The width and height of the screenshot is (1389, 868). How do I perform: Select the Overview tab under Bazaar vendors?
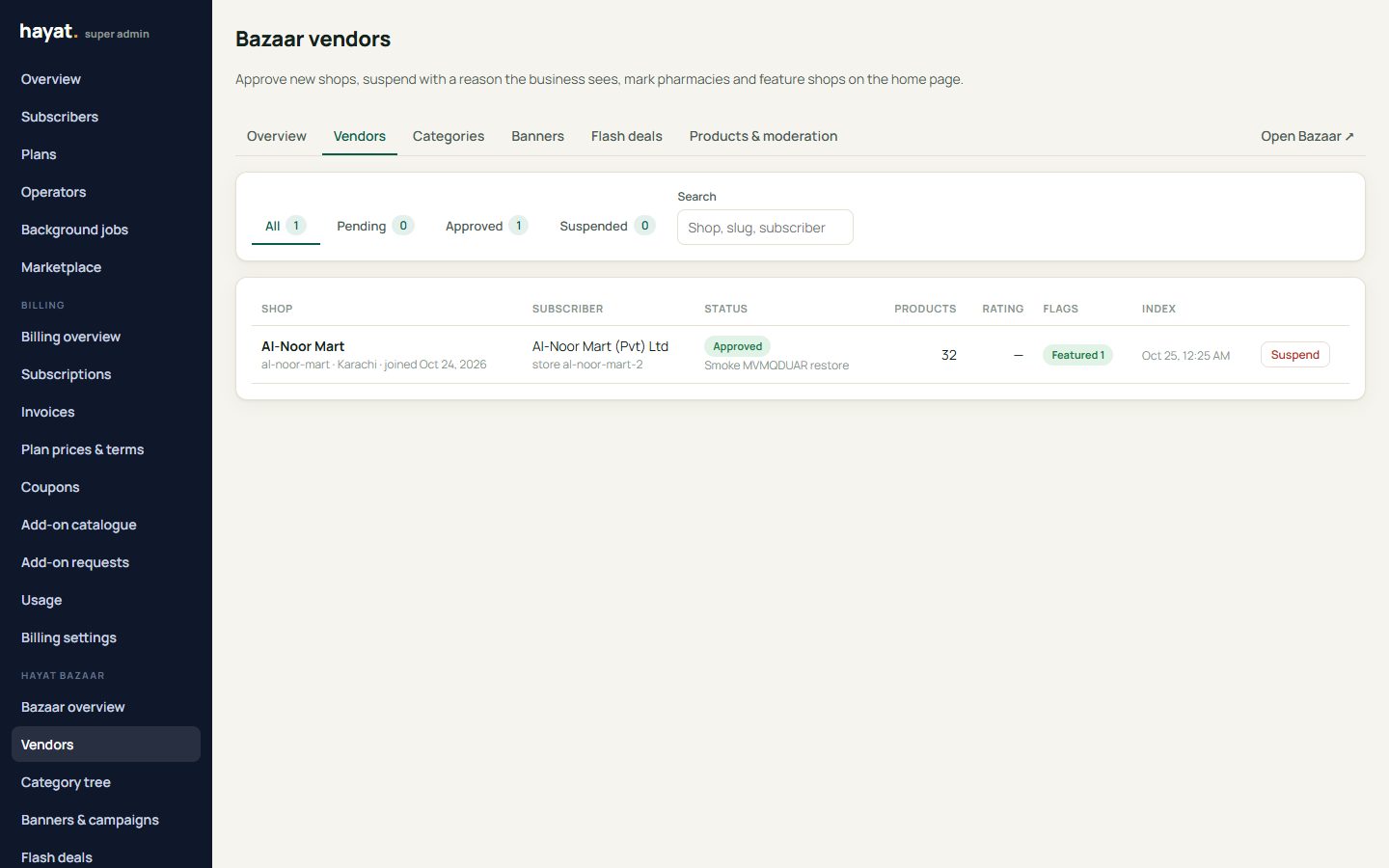point(277,136)
